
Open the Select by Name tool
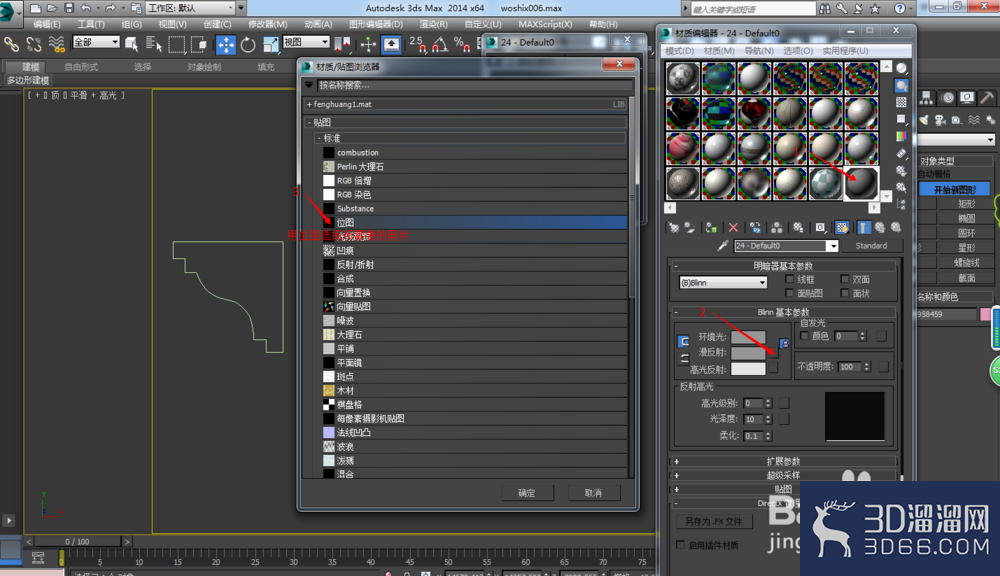[154, 43]
